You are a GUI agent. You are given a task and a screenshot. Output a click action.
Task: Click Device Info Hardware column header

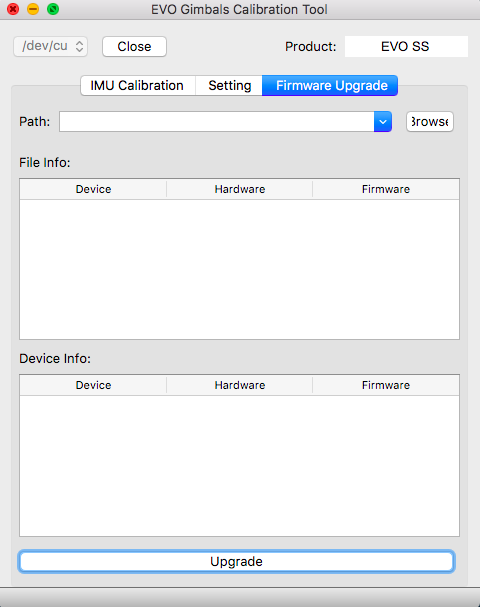click(240, 385)
